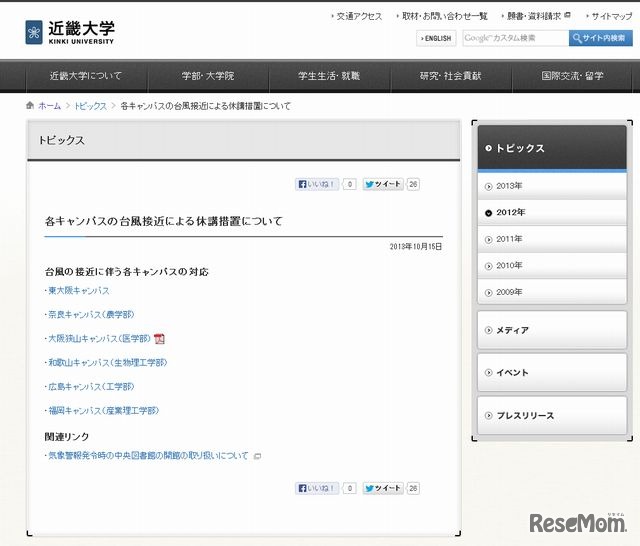Open 研究・社会貢献 menu
640x546 pixels.
pos(451,76)
